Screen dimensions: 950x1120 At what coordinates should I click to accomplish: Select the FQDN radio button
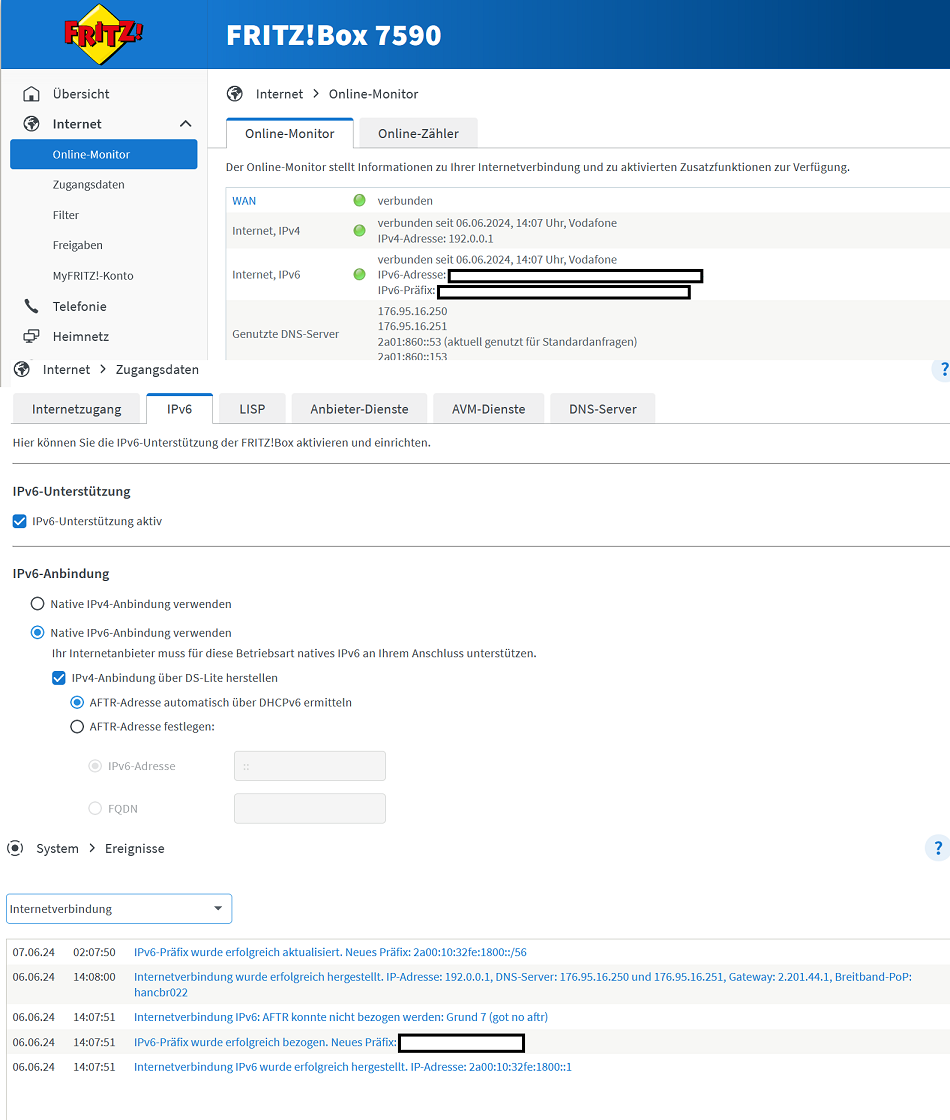95,808
